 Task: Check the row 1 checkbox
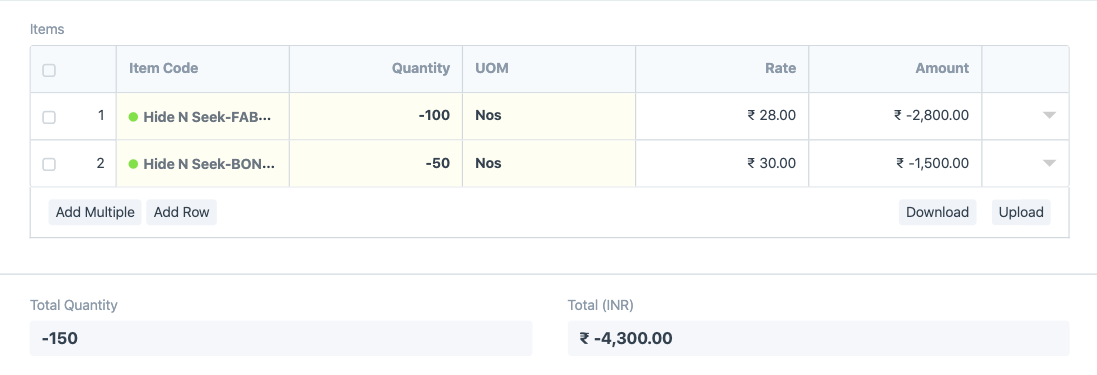[49, 117]
